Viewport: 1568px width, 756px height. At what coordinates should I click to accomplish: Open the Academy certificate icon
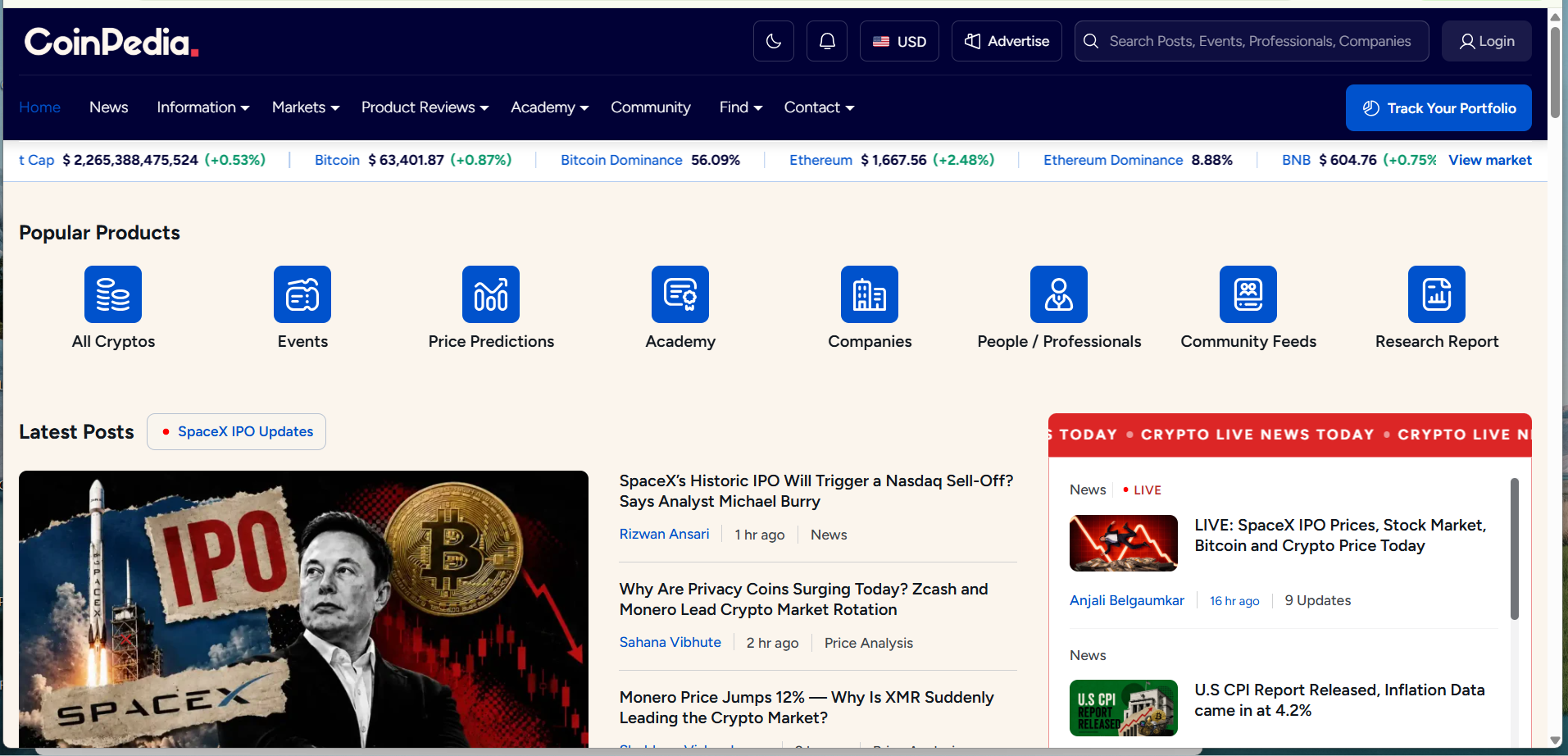tap(680, 294)
